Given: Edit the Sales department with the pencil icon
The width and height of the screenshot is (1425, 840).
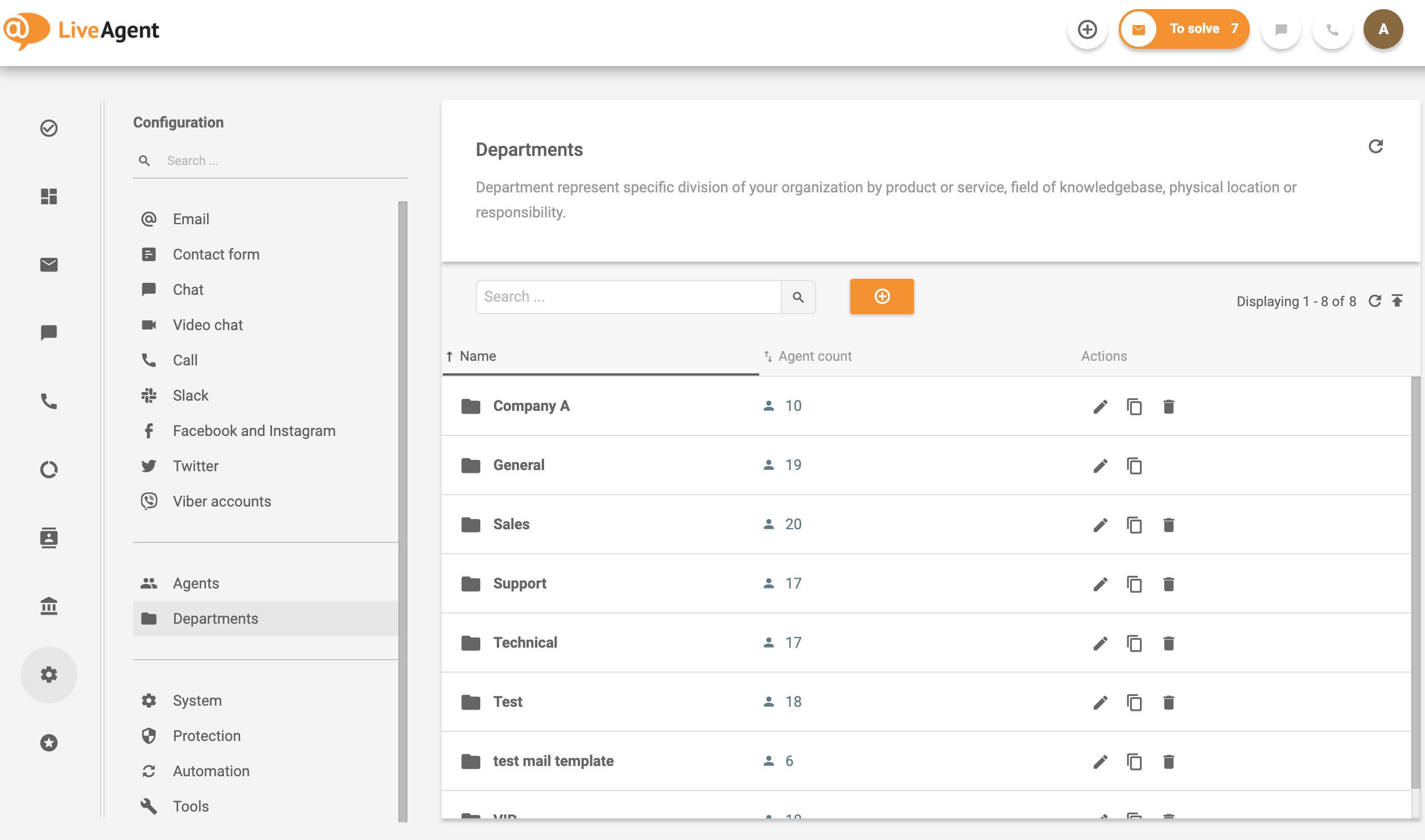Looking at the screenshot, I should (x=1100, y=525).
